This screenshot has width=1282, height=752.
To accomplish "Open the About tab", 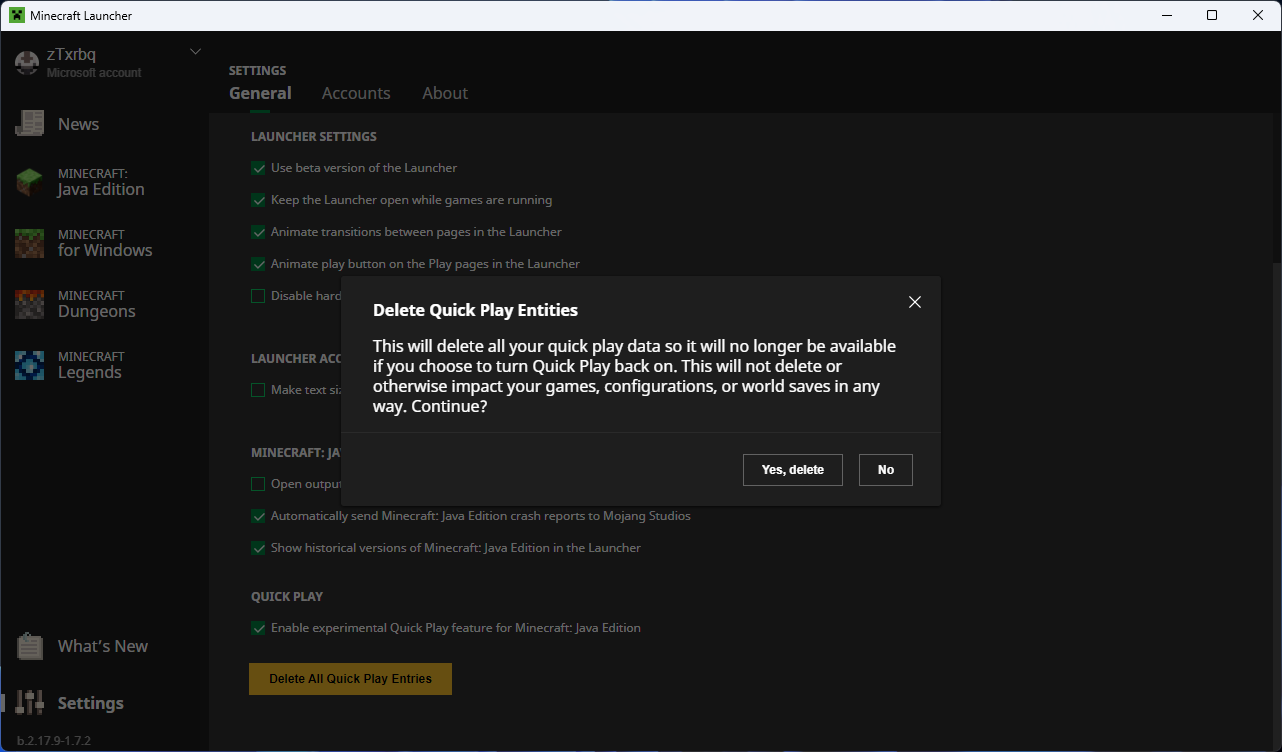I will click(x=445, y=93).
